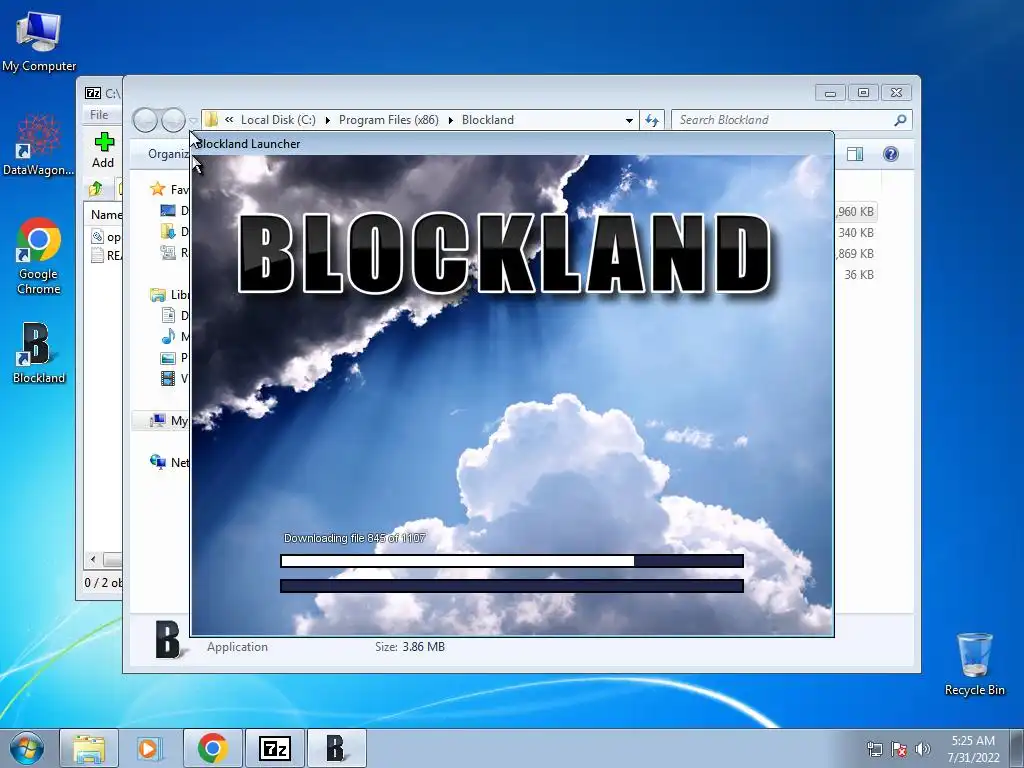Open the File menu in 7-Zip window

tap(99, 114)
